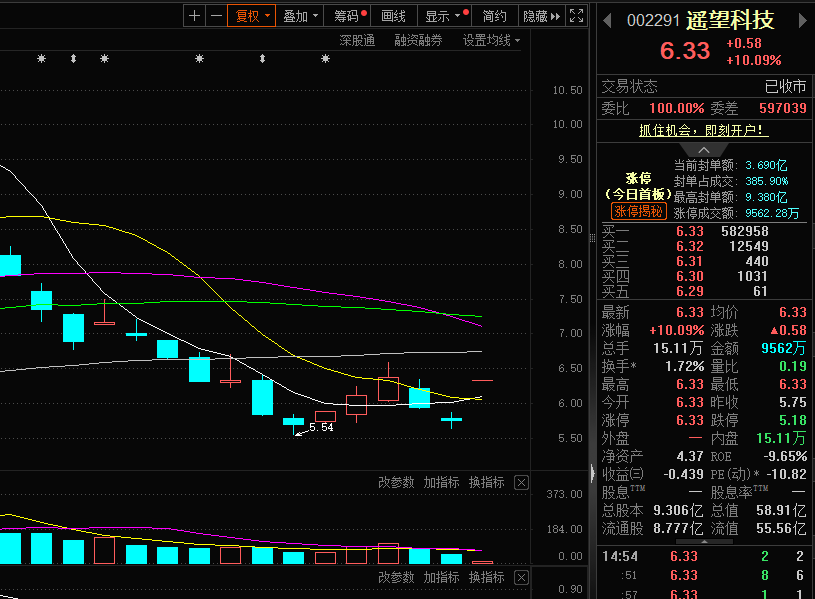This screenshot has height=599, width=815.
Task: Close the lower indicator sub-panel
Action: coord(521,578)
